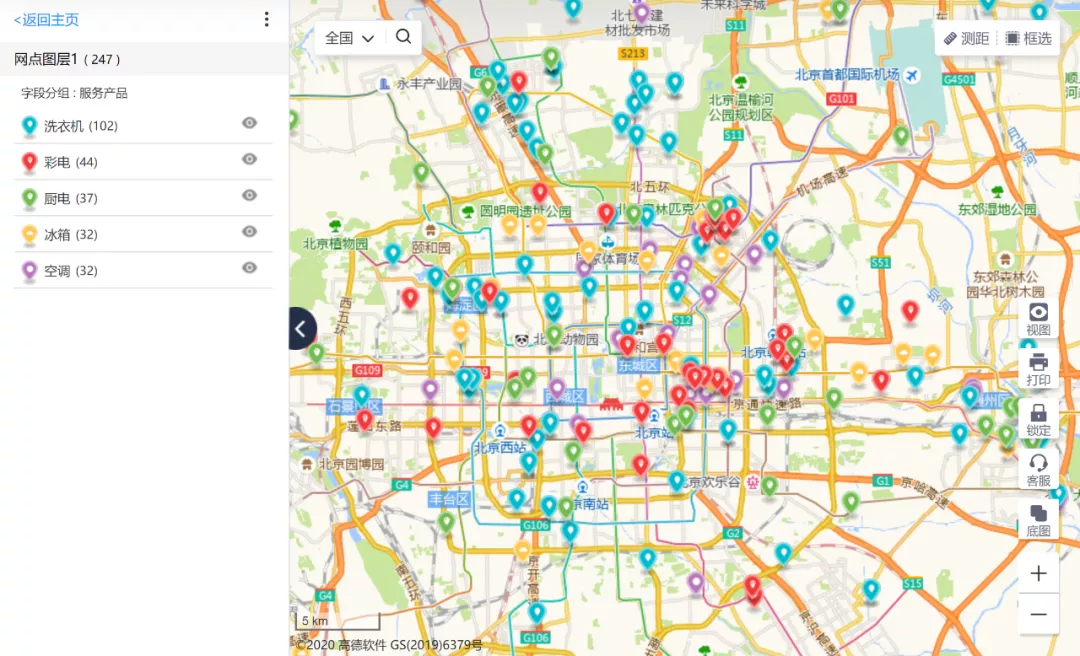Open the three-dot options menu
Viewport: 1080px width, 656px height.
coord(265,20)
